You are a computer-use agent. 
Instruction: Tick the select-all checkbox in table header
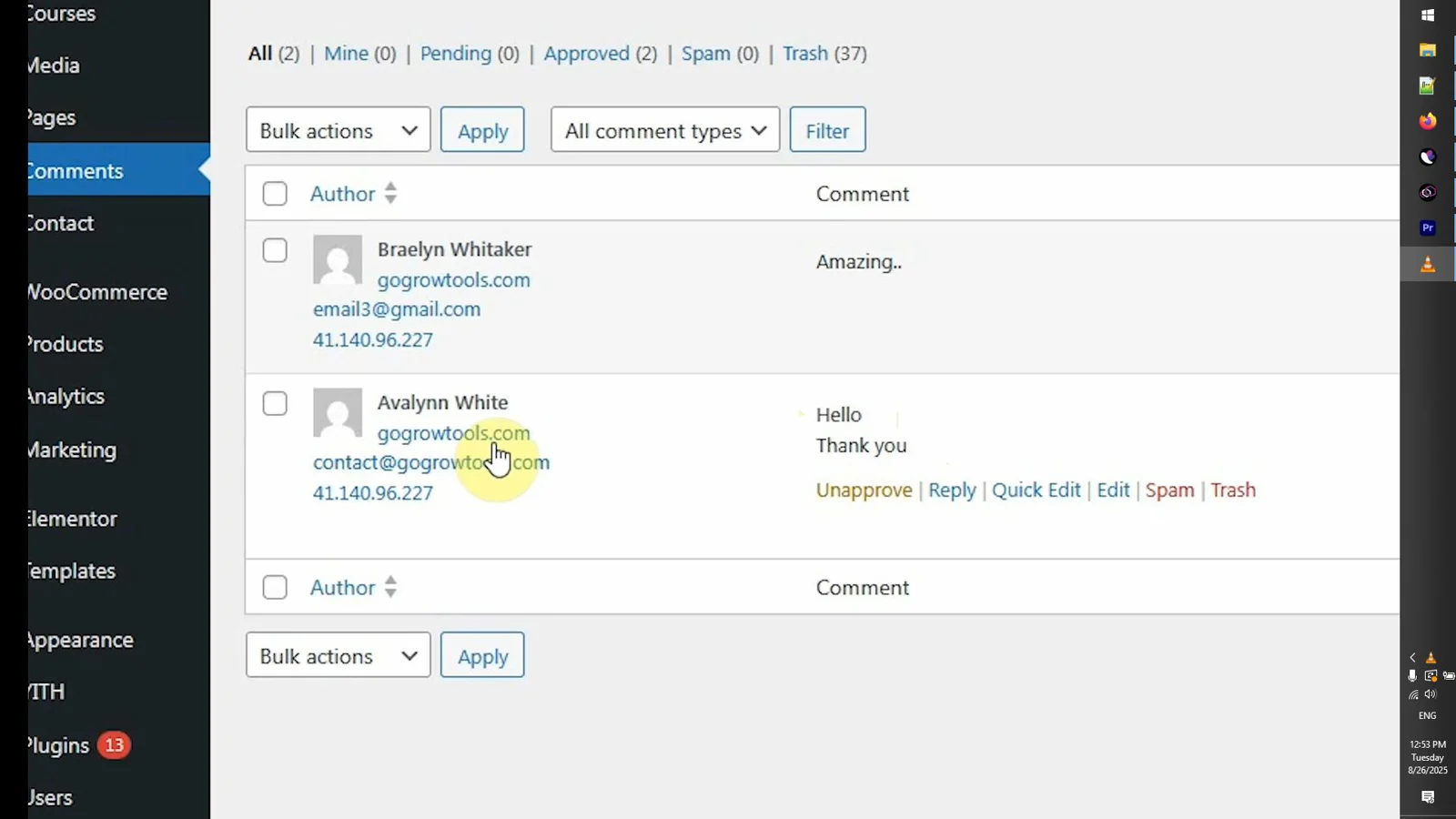275,194
